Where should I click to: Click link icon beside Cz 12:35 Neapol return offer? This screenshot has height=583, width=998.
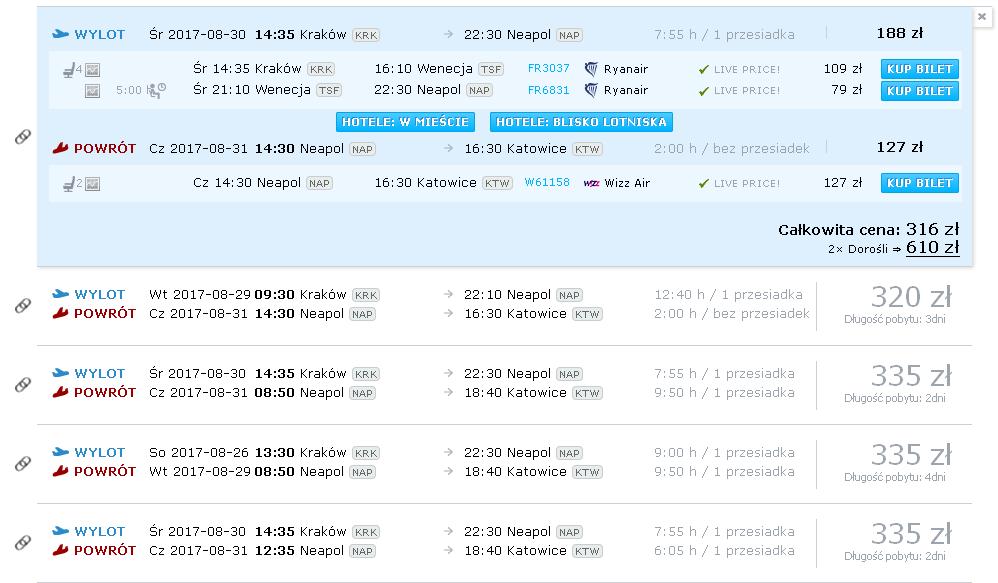click(x=23, y=542)
